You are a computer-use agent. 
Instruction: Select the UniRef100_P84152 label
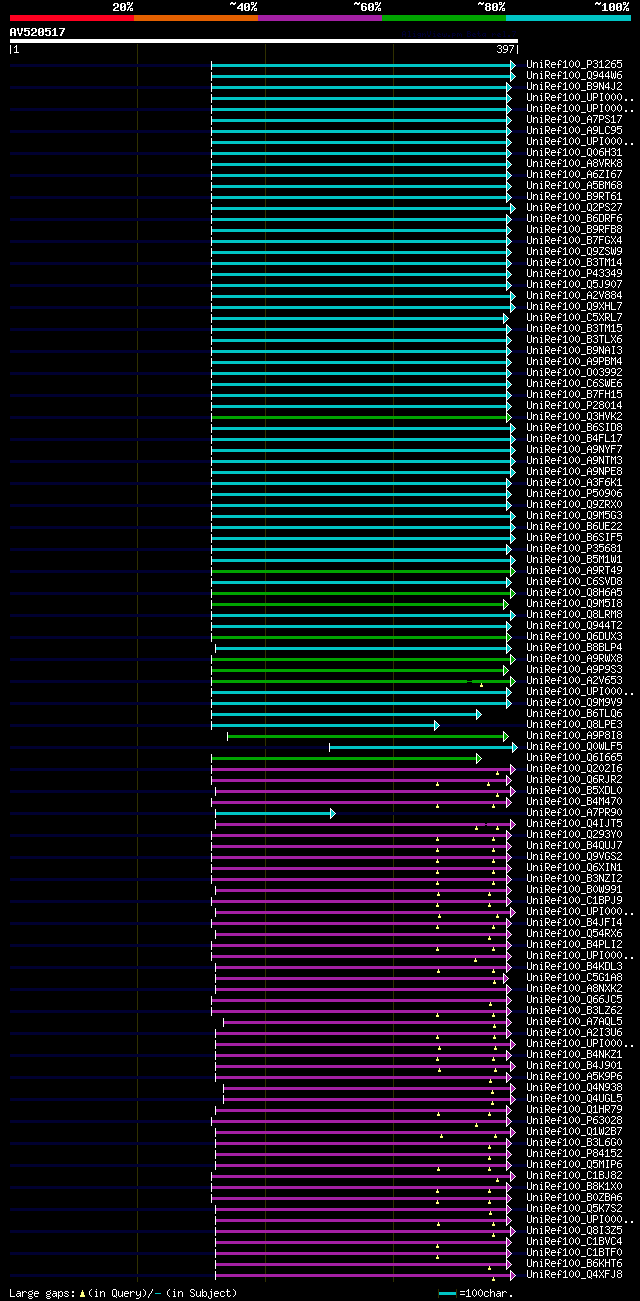point(574,1154)
